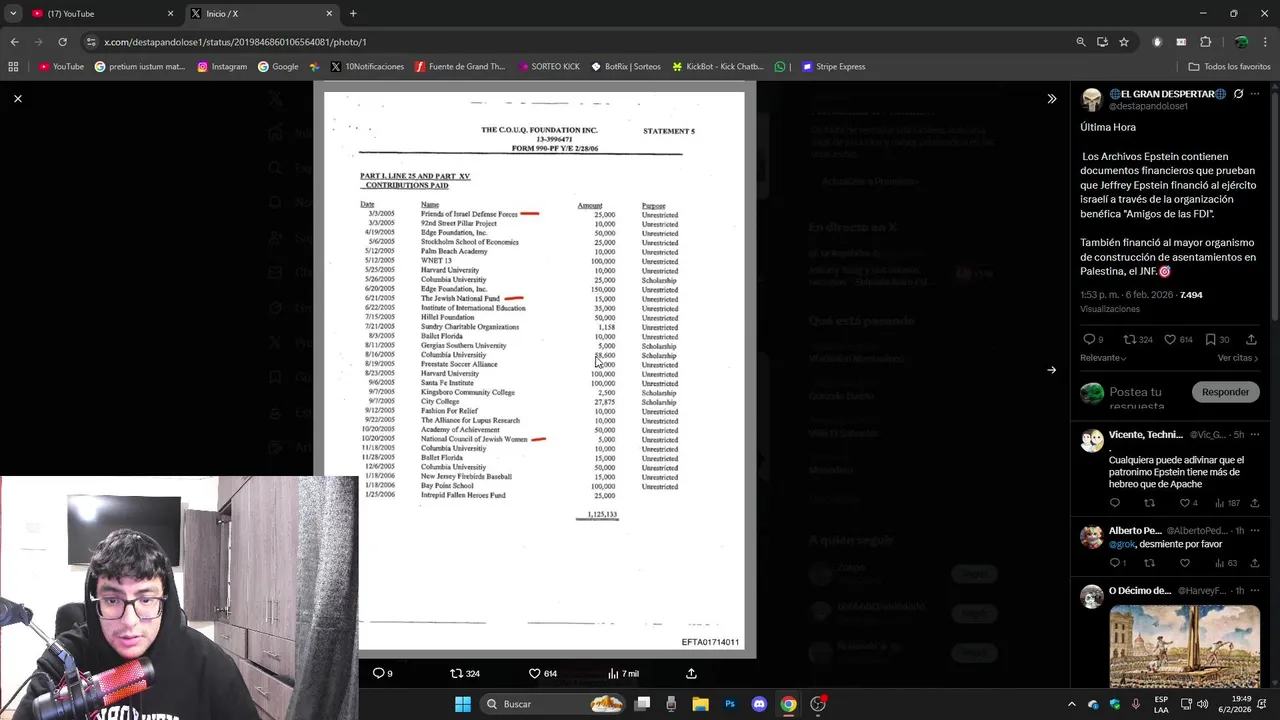
Task: Open Discord from the taskbar
Action: click(759, 704)
